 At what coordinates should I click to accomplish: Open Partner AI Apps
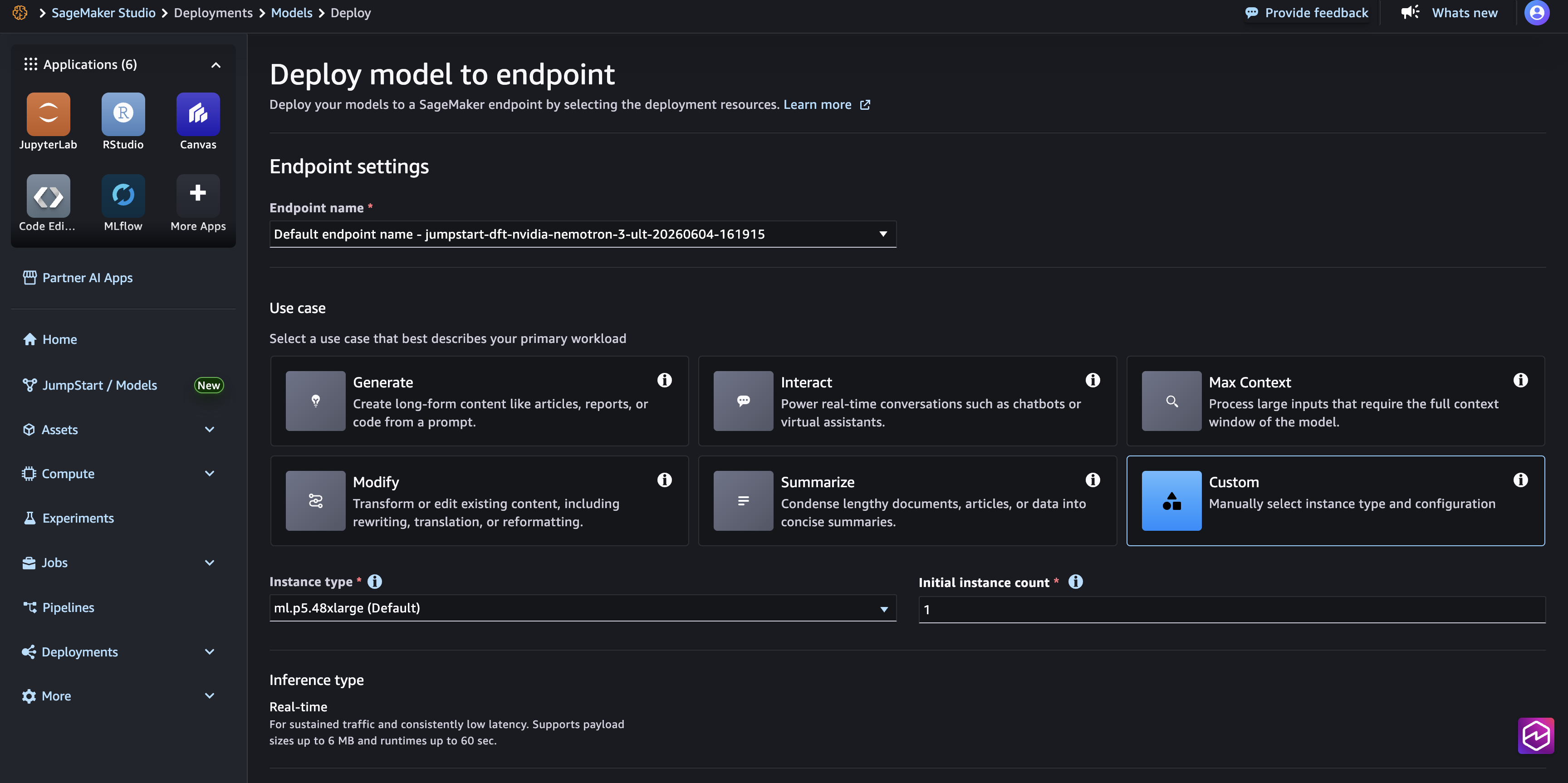point(77,278)
